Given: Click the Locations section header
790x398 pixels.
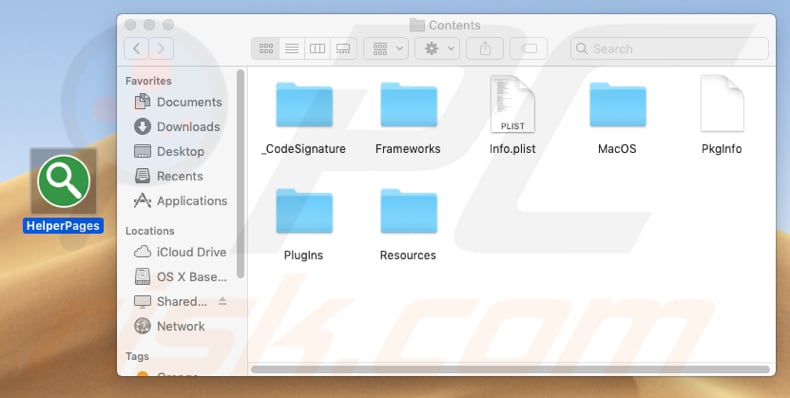Looking at the screenshot, I should [x=150, y=231].
